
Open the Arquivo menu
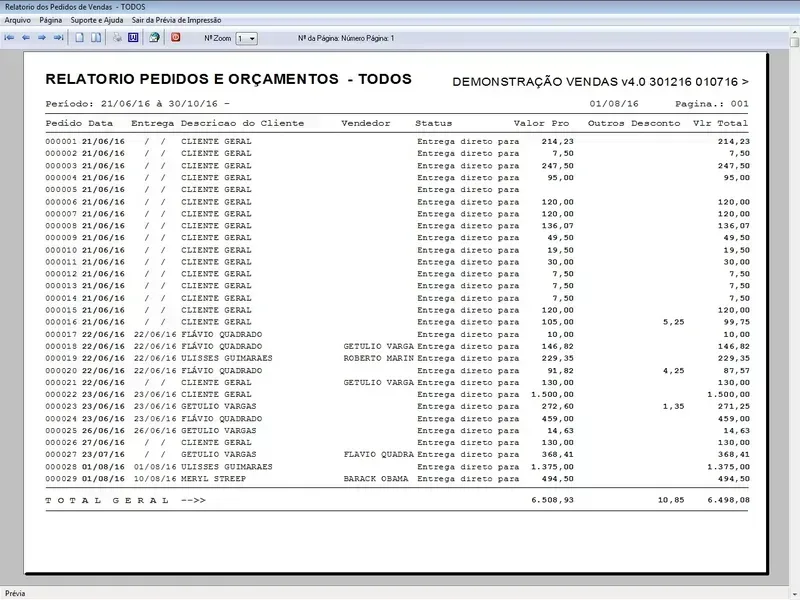coord(18,20)
